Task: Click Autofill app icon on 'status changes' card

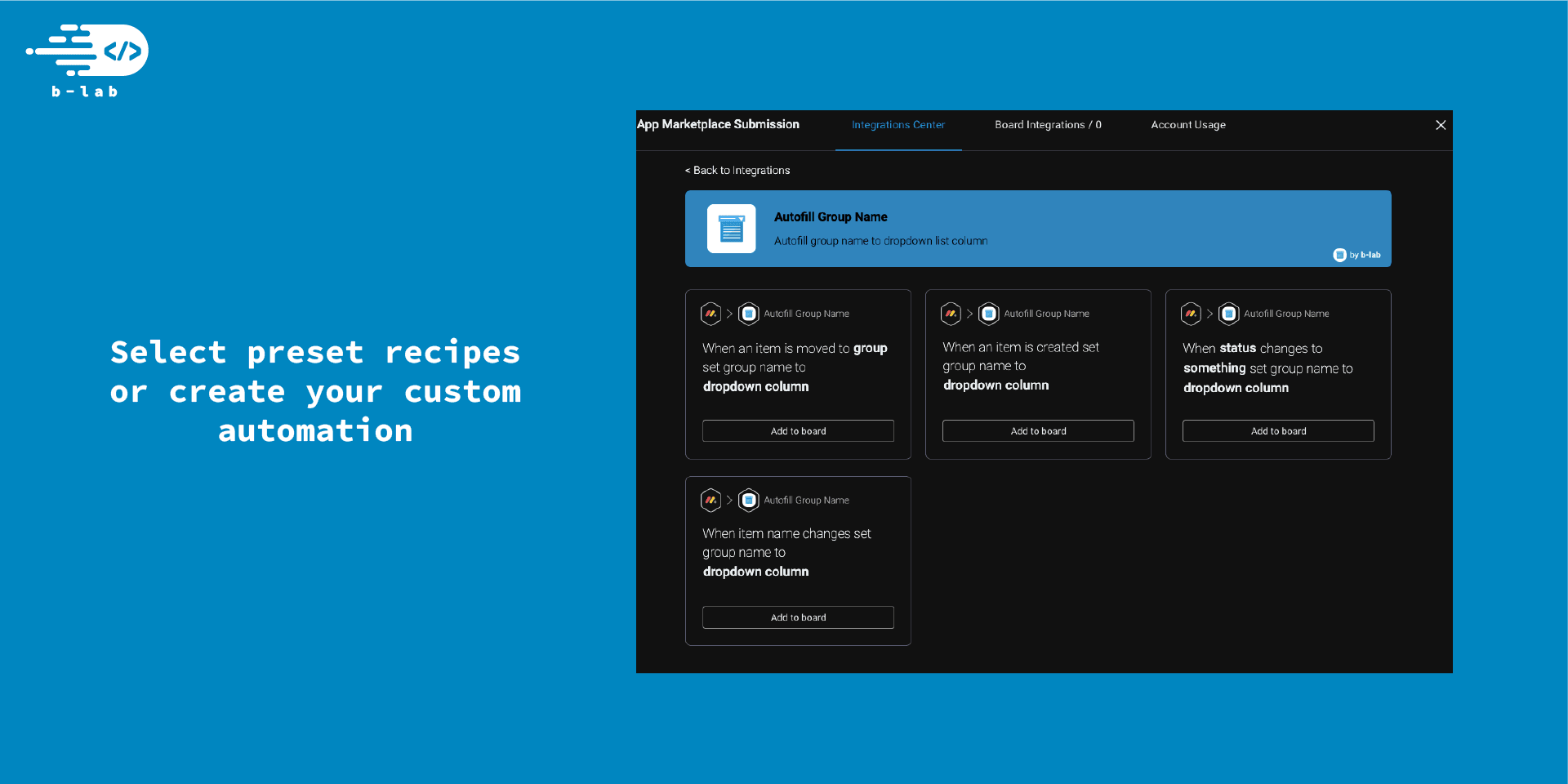Action: click(x=1229, y=314)
